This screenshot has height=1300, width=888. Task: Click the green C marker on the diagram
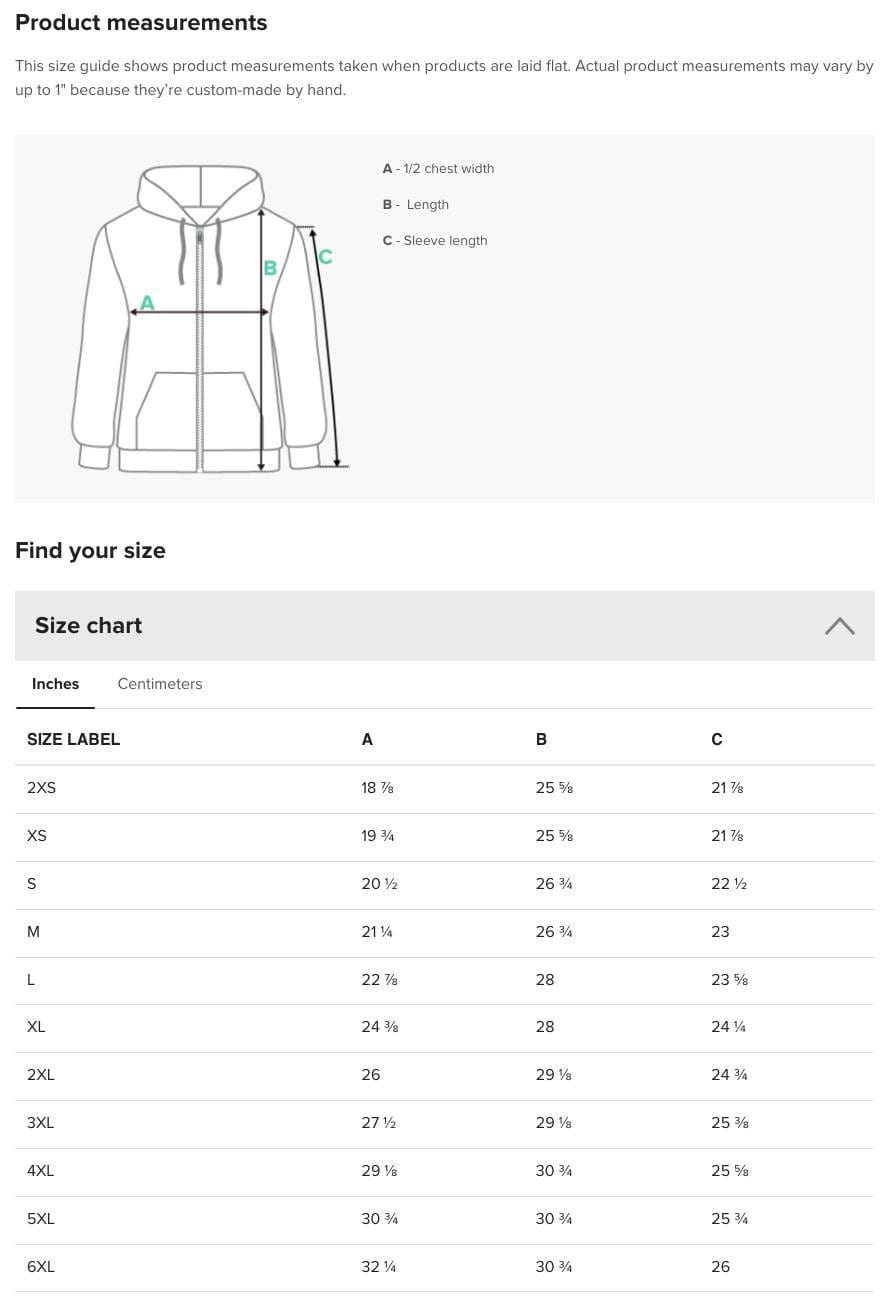(325, 257)
